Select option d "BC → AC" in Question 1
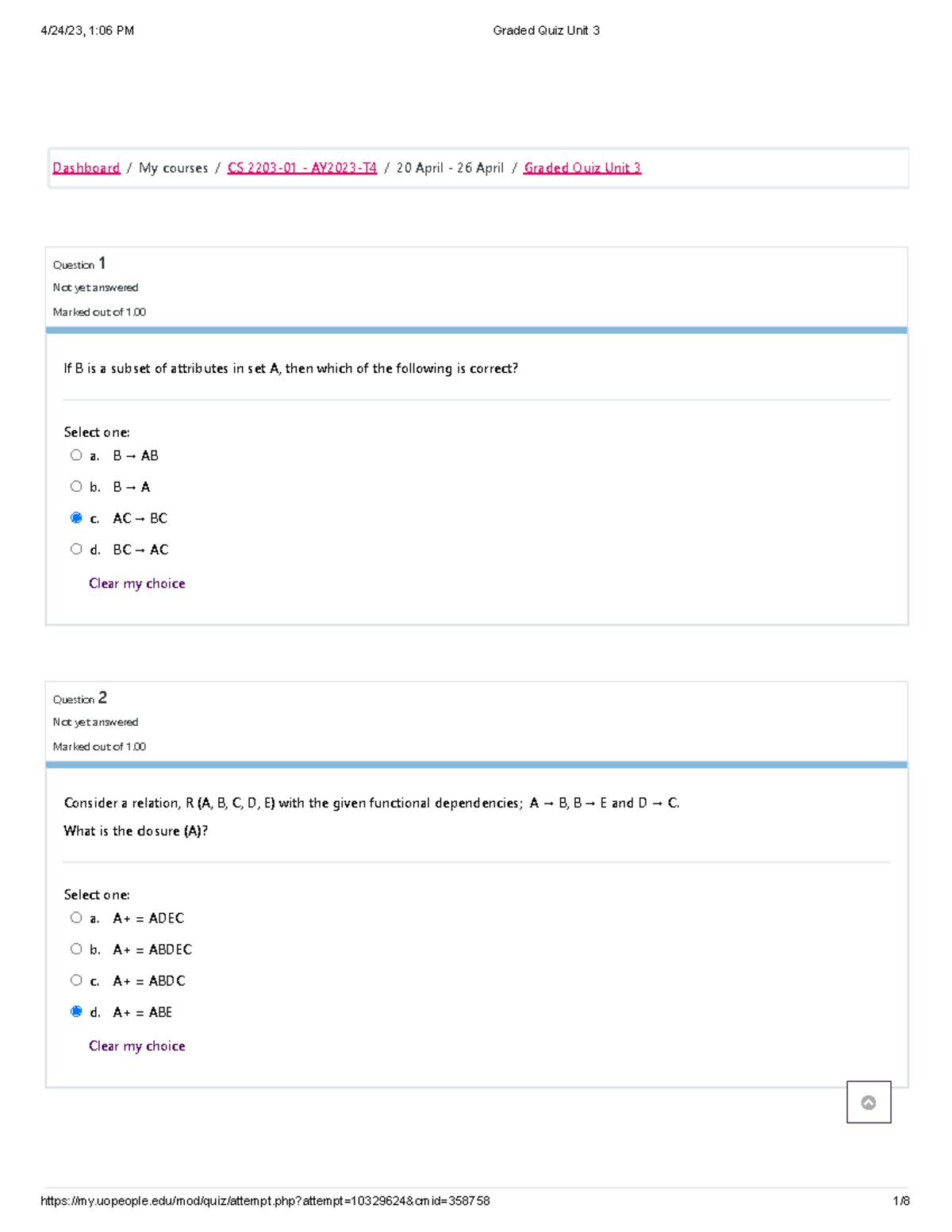Viewport: 952px width, 1232px height. pyautogui.click(x=76, y=548)
